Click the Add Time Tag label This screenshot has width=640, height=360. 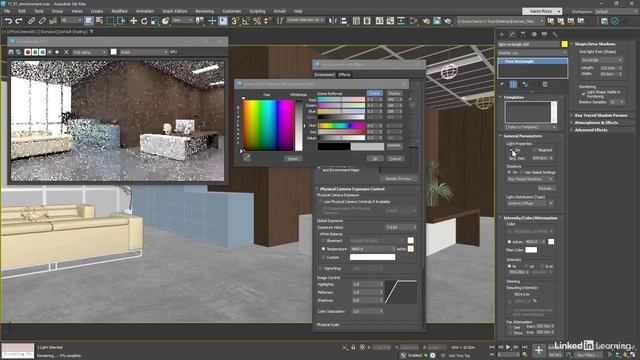(460, 356)
